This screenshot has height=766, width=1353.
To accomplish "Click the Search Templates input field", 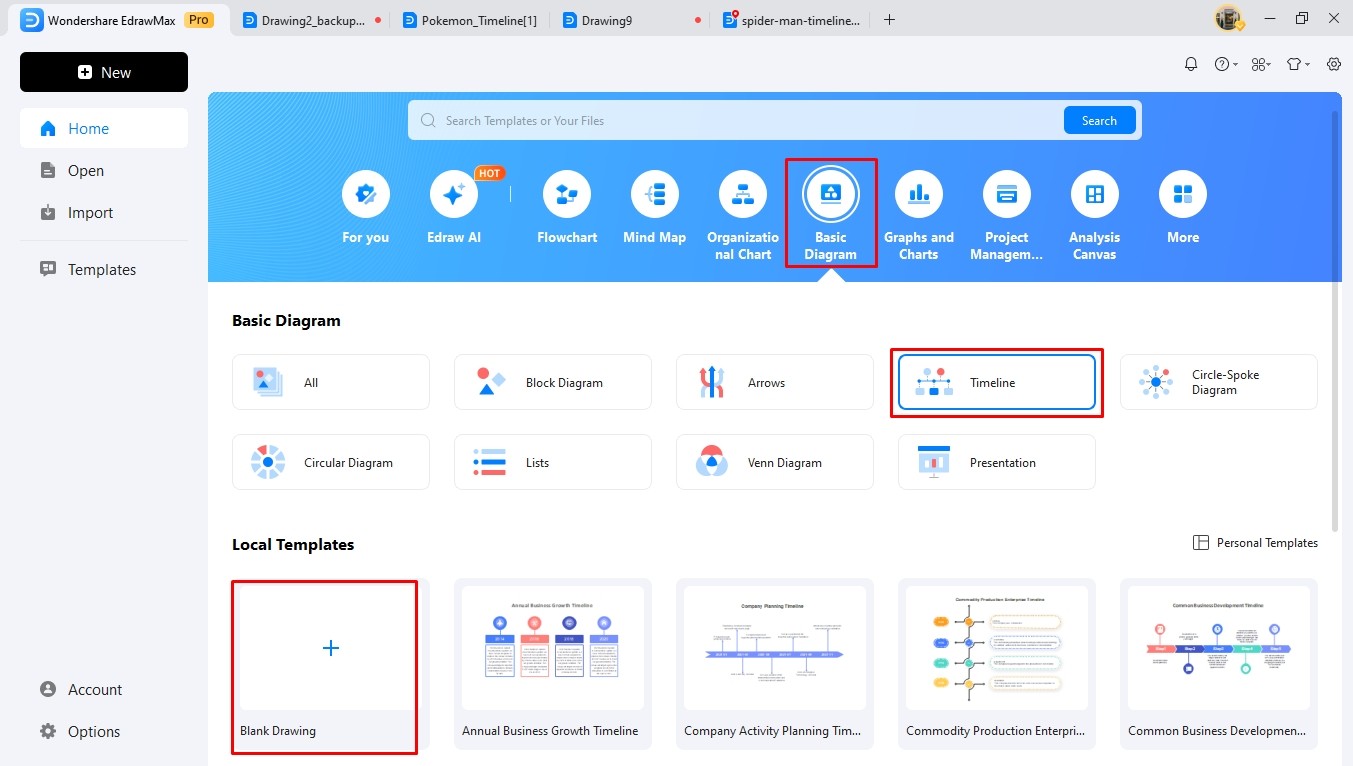I will (x=735, y=120).
